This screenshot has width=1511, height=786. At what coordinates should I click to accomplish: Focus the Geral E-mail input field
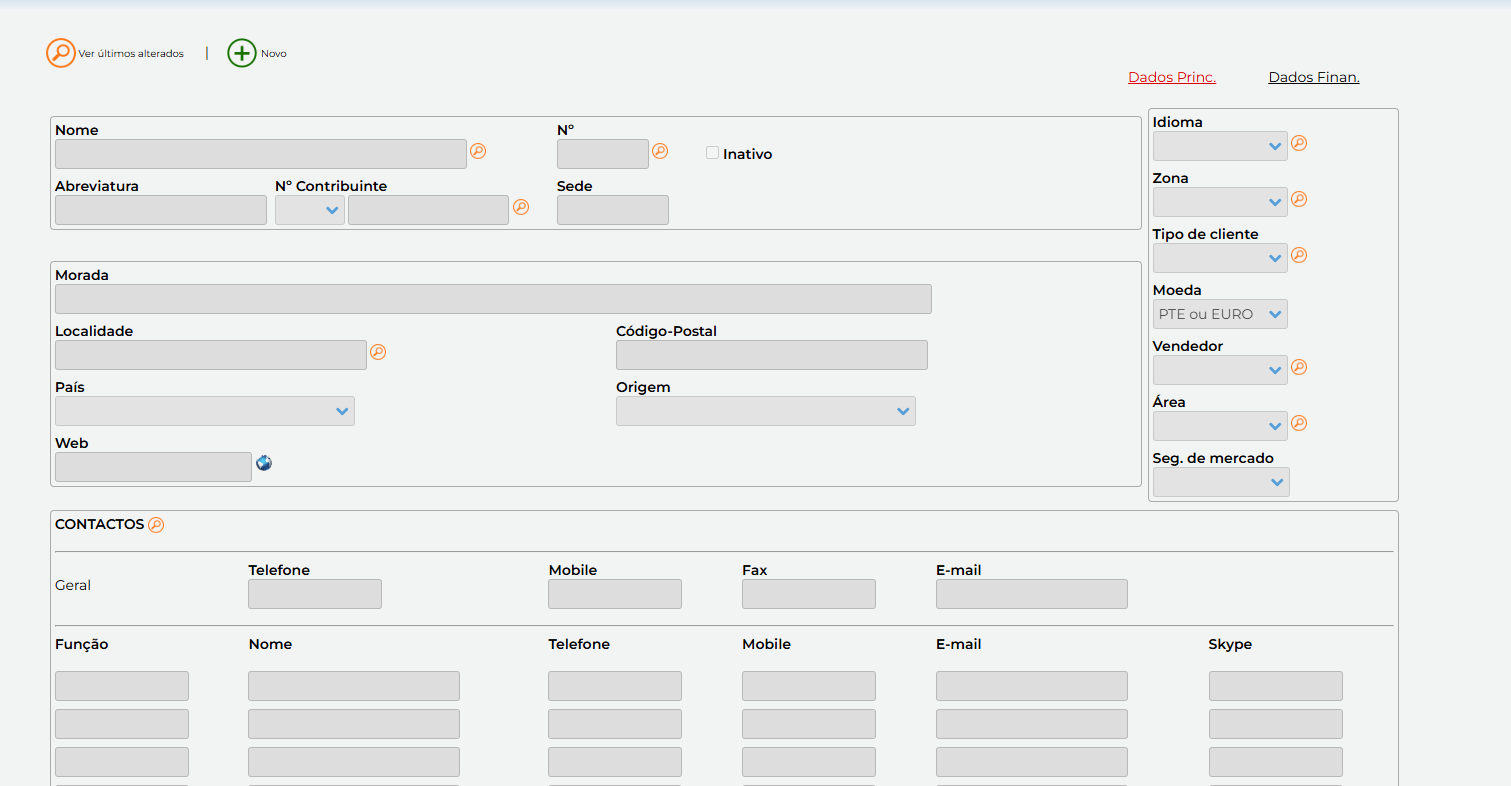point(1032,594)
